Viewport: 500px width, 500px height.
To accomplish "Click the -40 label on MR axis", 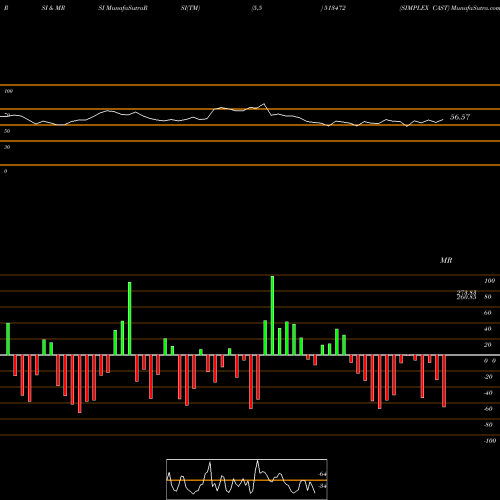I will pyautogui.click(x=488, y=393).
